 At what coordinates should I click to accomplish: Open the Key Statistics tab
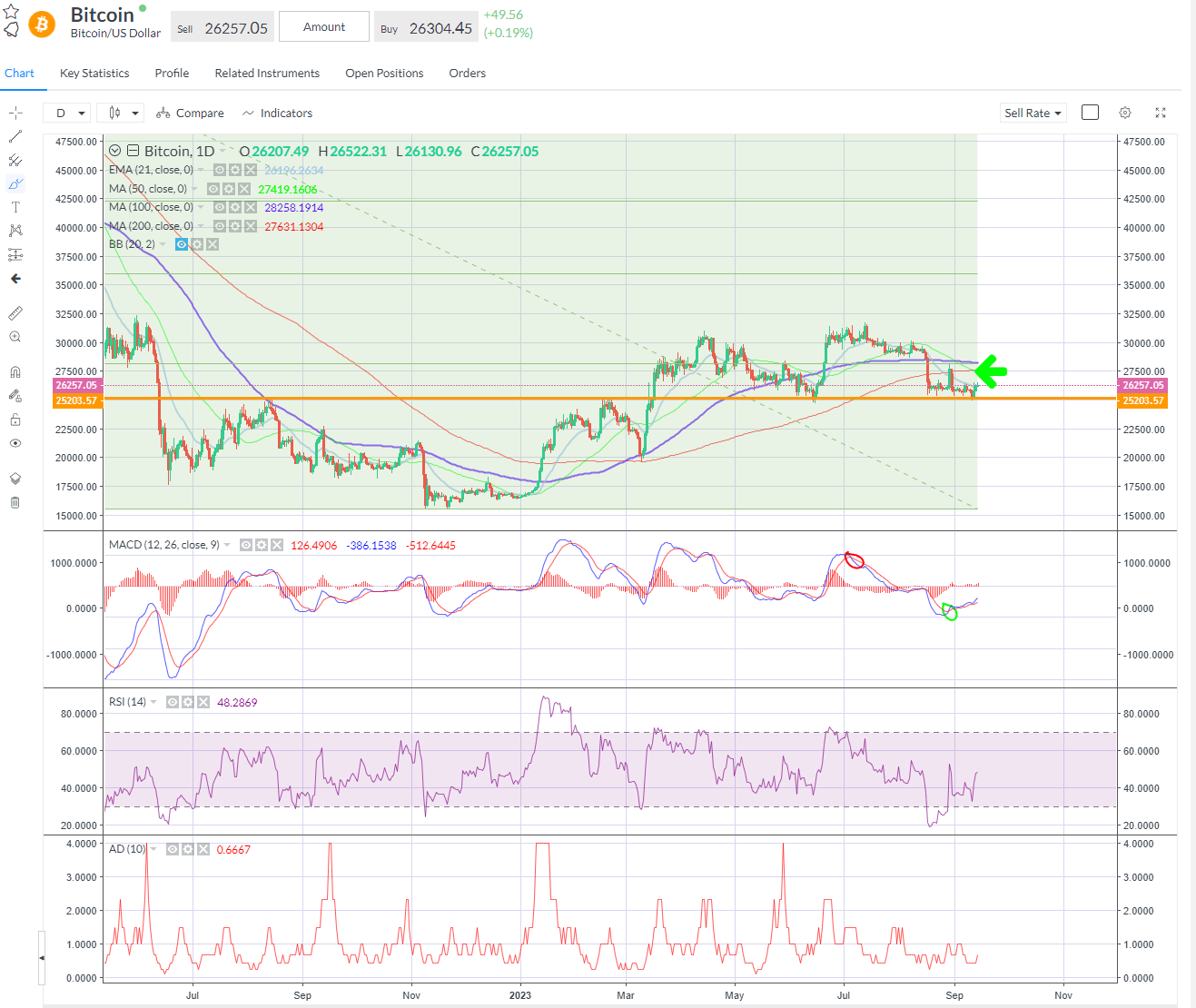94,74
